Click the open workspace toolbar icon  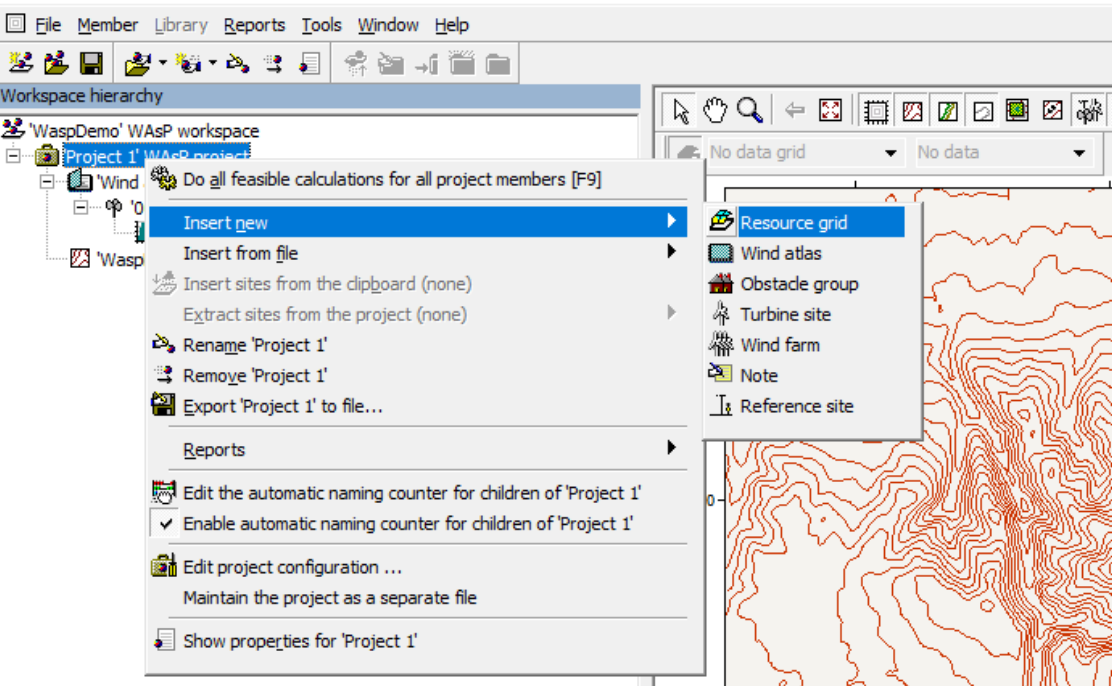[x=56, y=63]
